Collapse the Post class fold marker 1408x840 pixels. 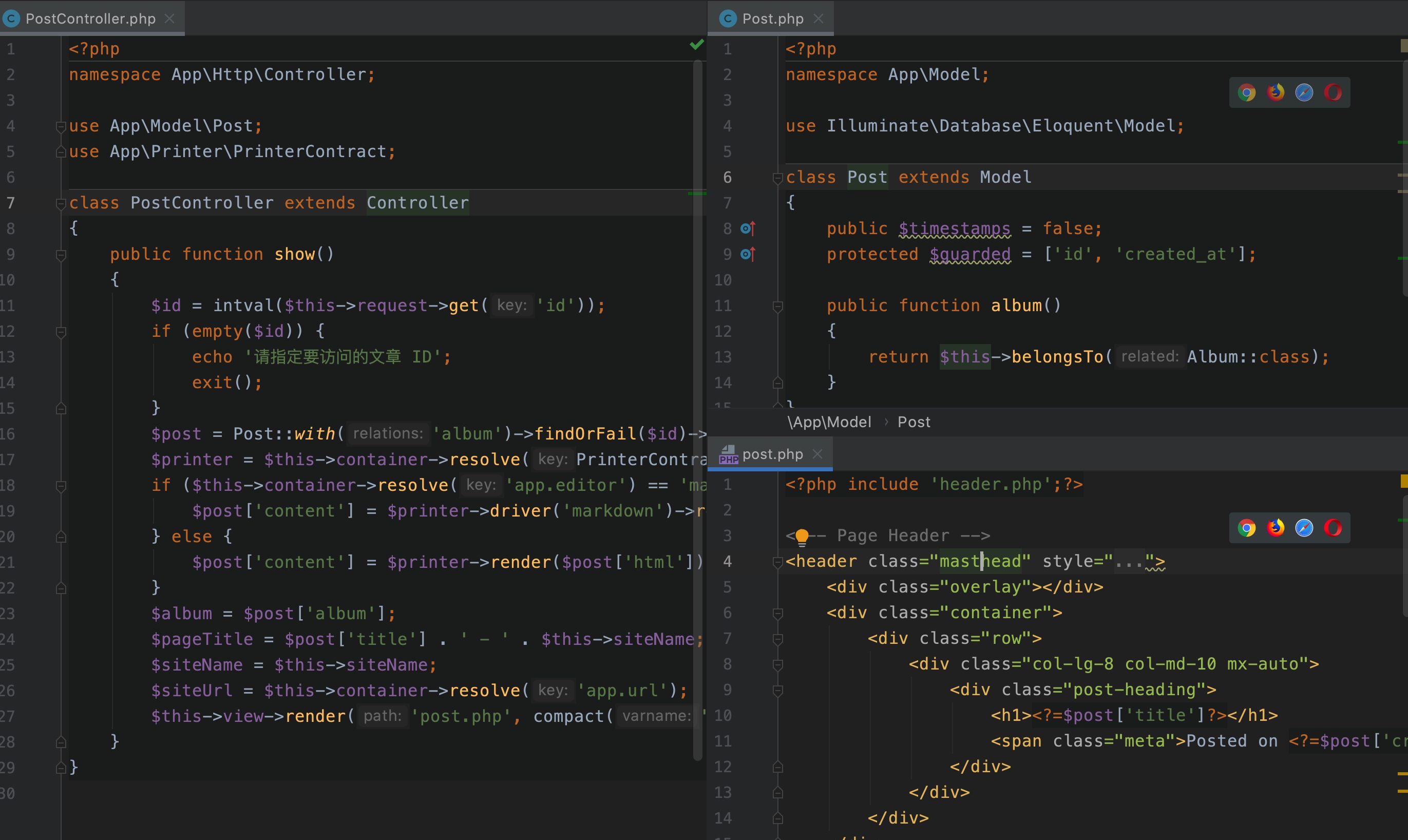click(x=777, y=178)
